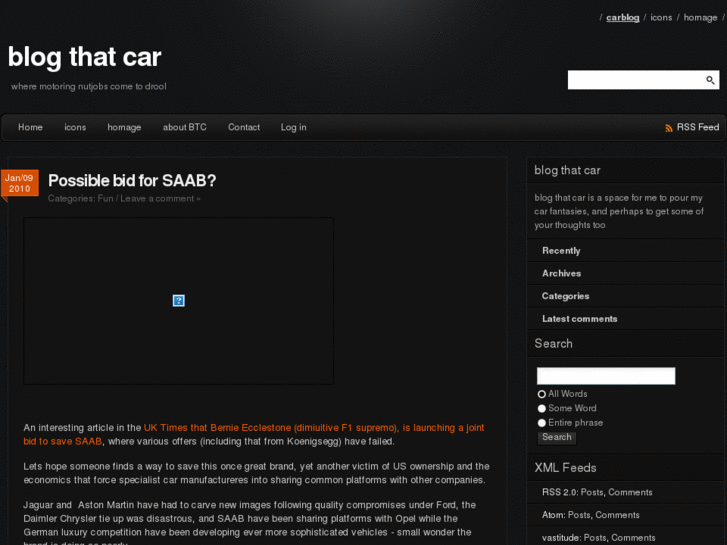Expand the Recently sidebar section
727x545 pixels.
point(561,250)
